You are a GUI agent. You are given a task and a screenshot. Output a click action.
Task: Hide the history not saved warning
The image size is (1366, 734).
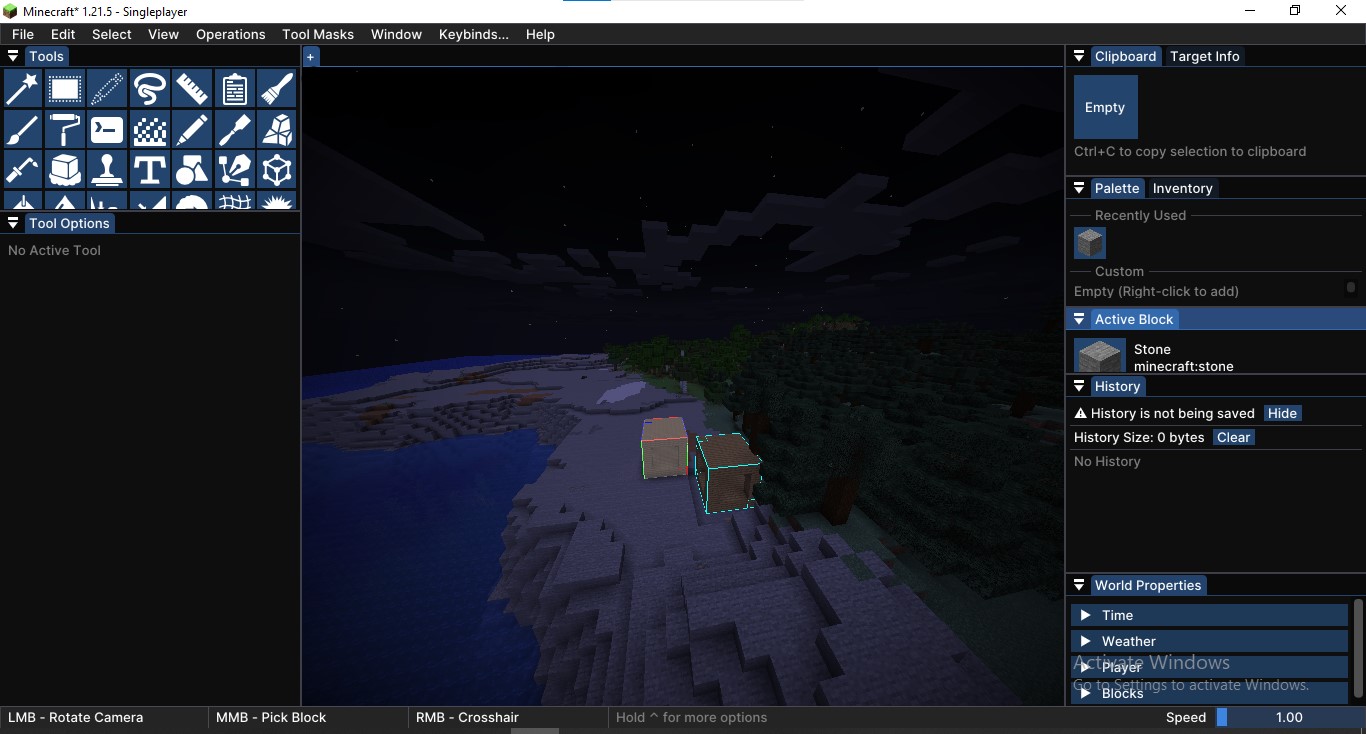1282,413
